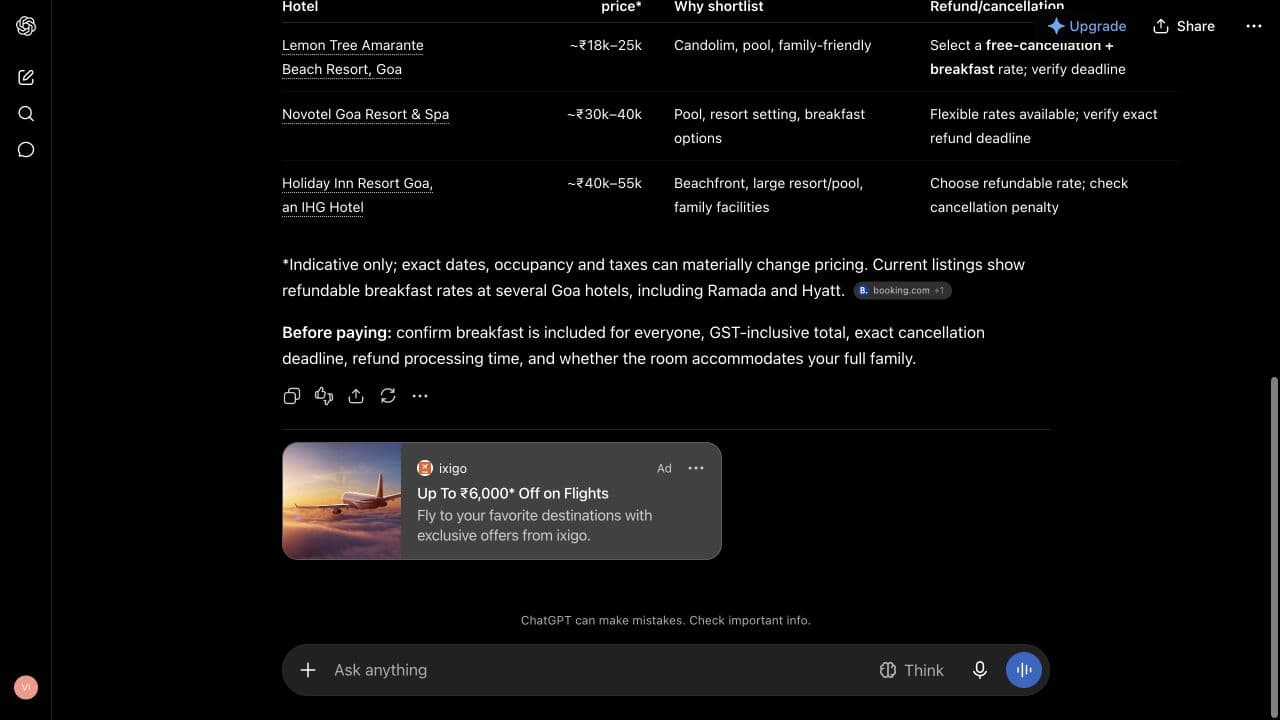Add attachment with plus icon

[308, 670]
